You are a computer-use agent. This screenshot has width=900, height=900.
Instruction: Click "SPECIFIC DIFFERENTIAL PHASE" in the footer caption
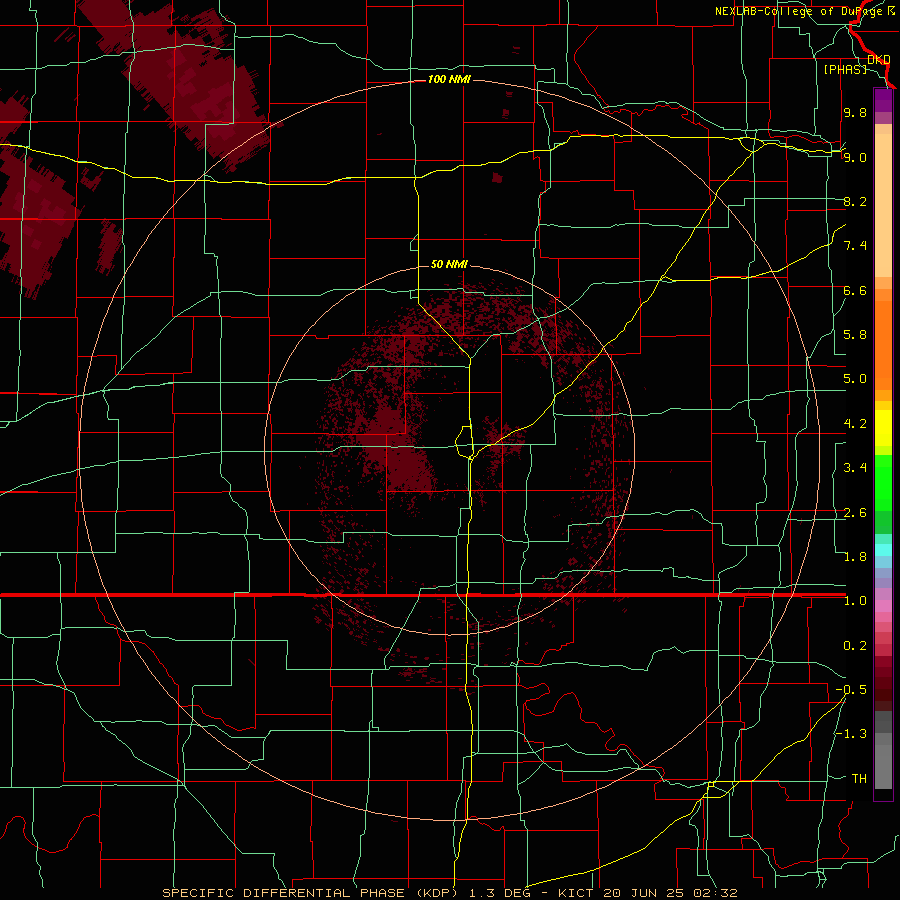(285, 893)
